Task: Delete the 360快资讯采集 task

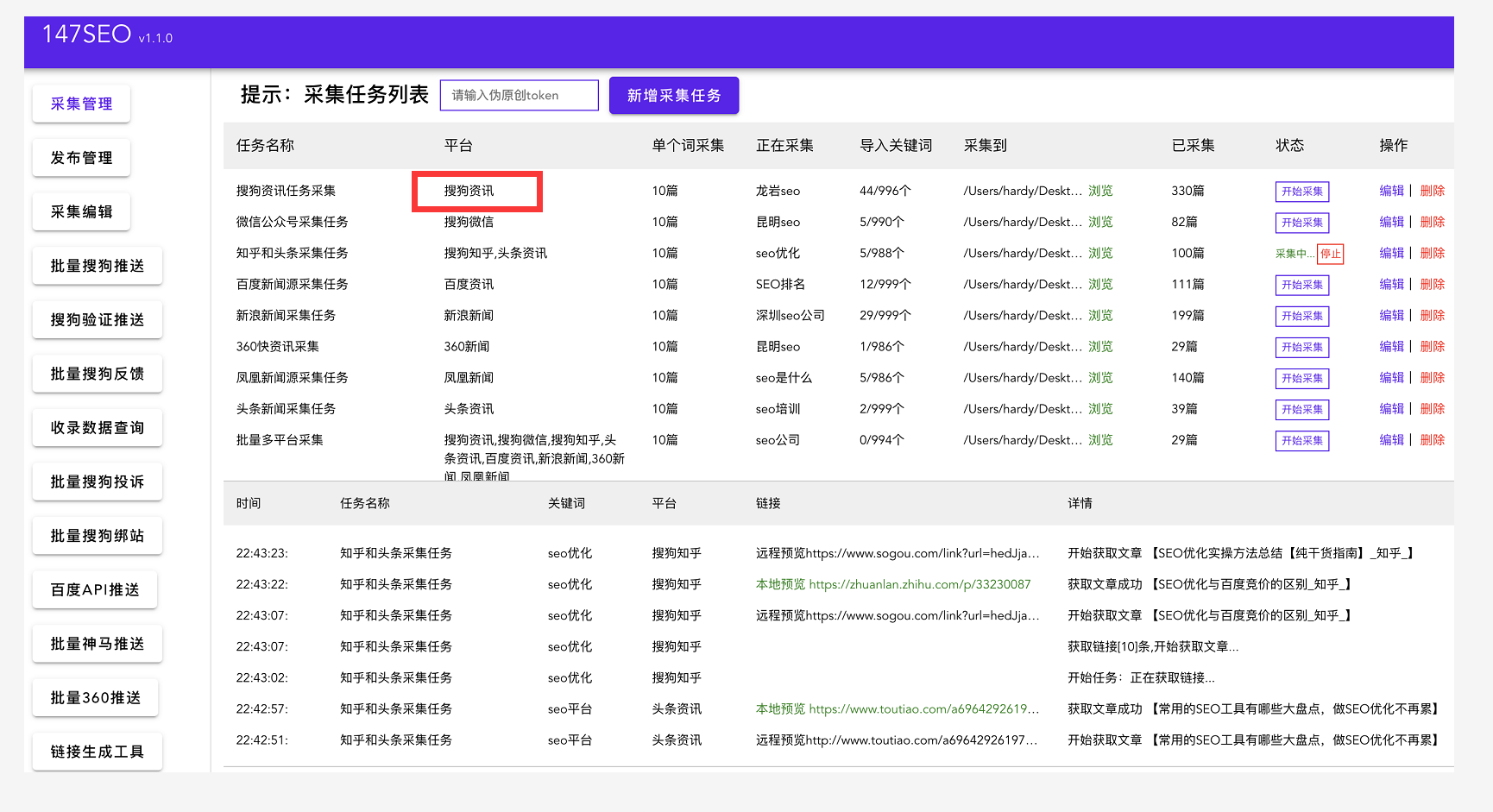Action: (1433, 346)
